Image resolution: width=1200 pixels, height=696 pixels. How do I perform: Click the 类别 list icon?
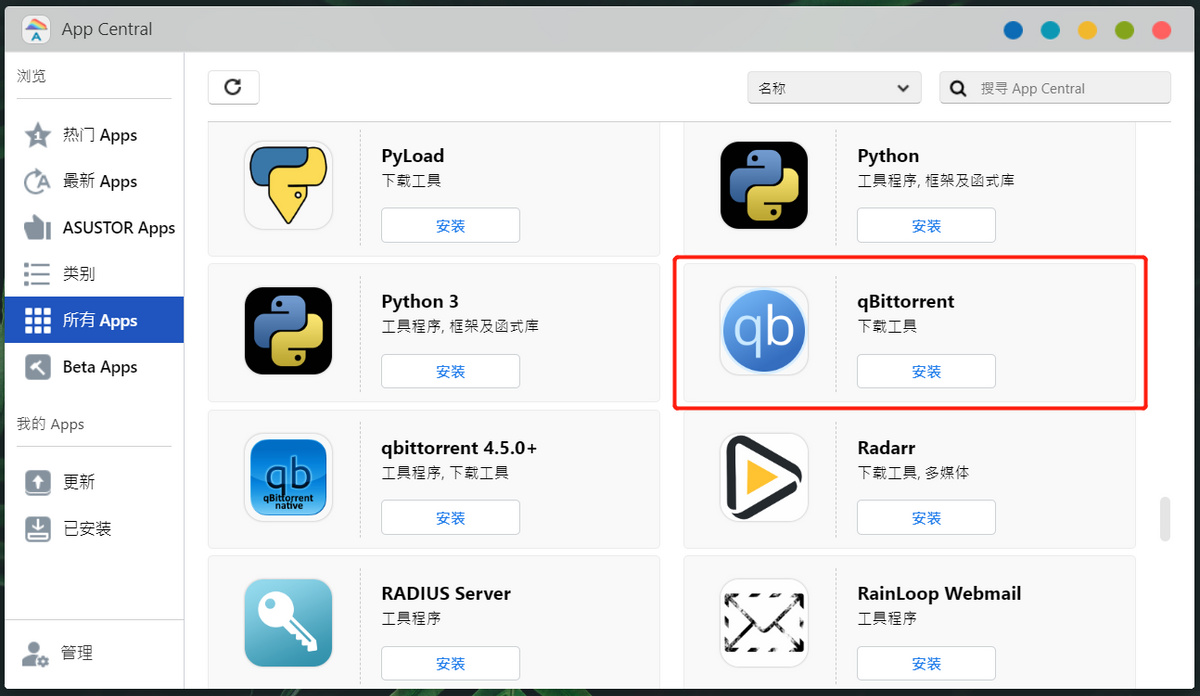[x=37, y=274]
